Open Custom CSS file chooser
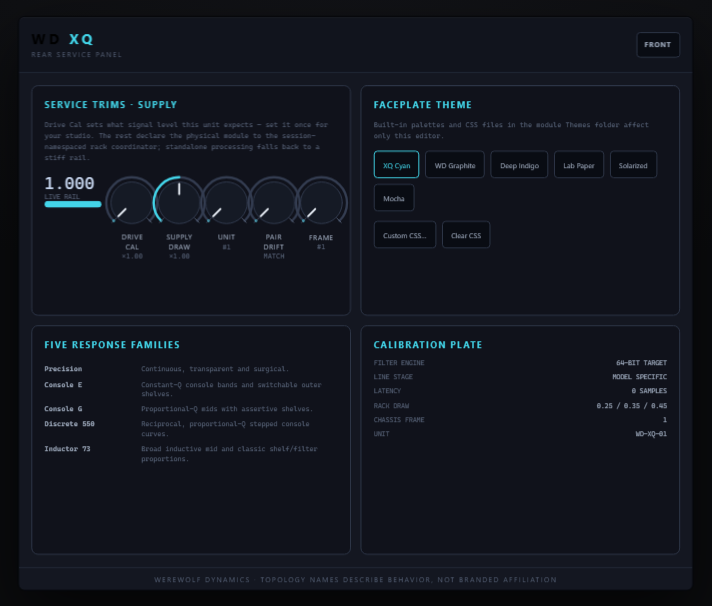 point(405,235)
